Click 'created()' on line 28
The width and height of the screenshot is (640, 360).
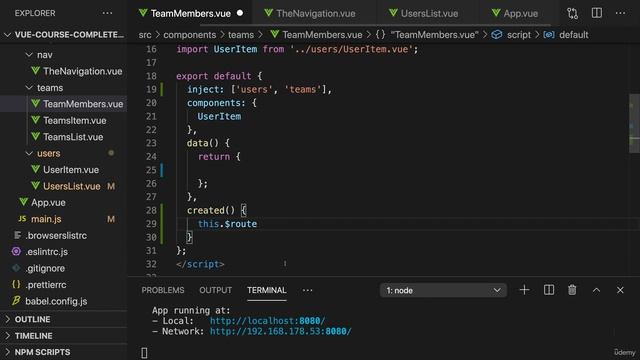click(x=211, y=210)
